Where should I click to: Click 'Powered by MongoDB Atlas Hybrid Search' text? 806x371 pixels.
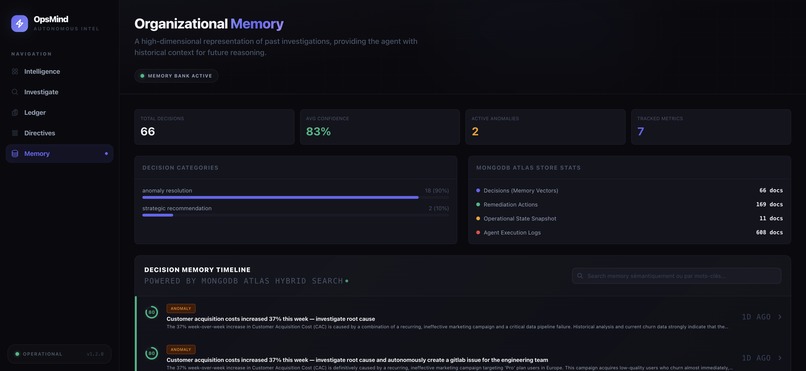coord(244,281)
